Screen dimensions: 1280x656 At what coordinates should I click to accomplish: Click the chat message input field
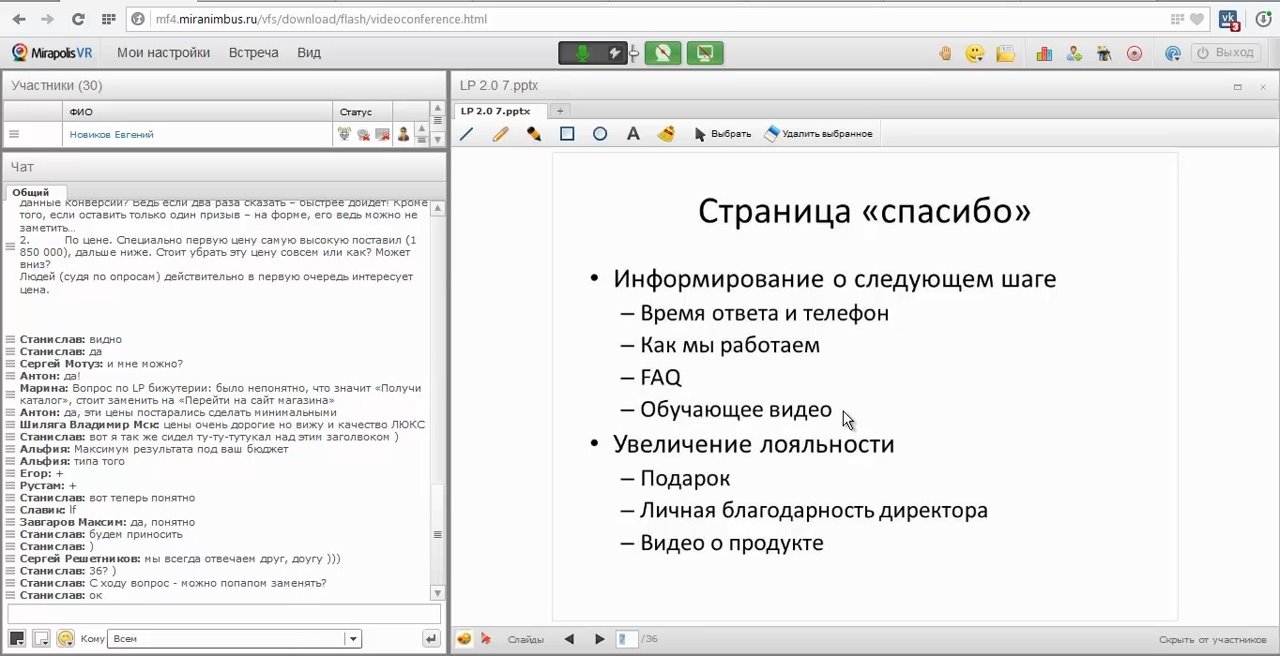click(224, 614)
